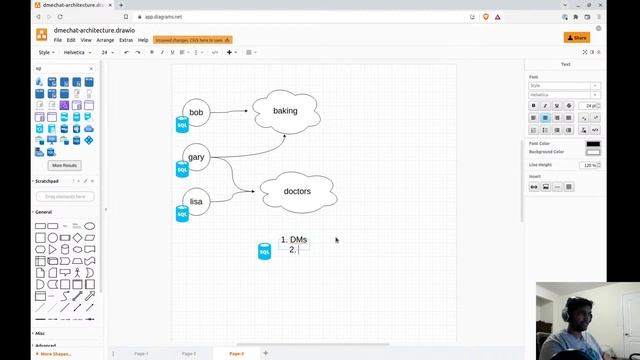This screenshot has height=360, width=640.
Task: Open the Insert plus dropdown in toolbar
Action: pos(231,52)
